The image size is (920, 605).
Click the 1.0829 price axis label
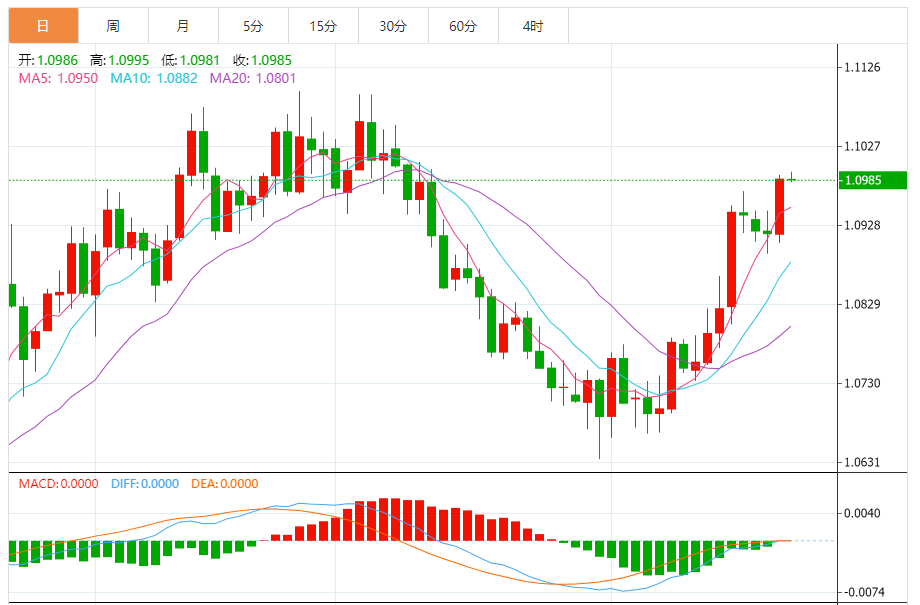[862, 304]
